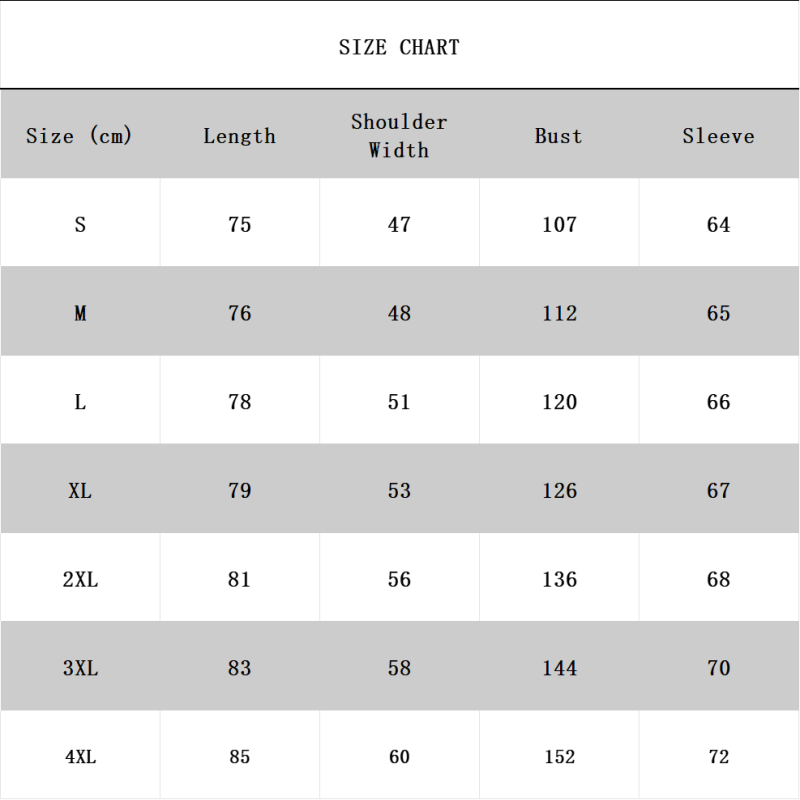Select the Shoulder Width header cell
The image size is (800, 800).
(399, 136)
